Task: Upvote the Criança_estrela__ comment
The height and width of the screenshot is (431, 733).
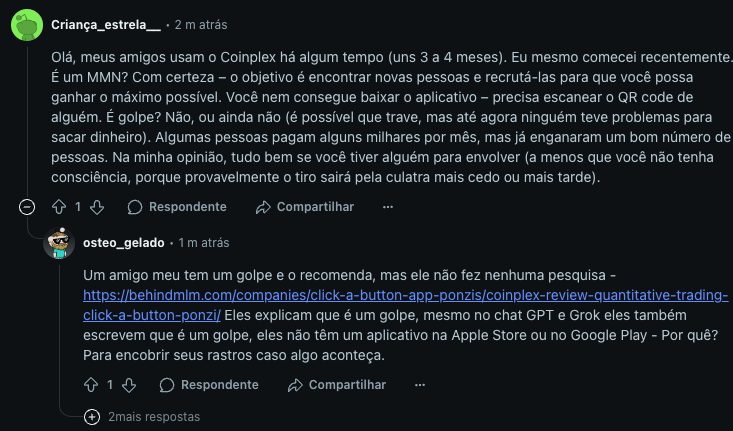Action: pyautogui.click(x=59, y=207)
